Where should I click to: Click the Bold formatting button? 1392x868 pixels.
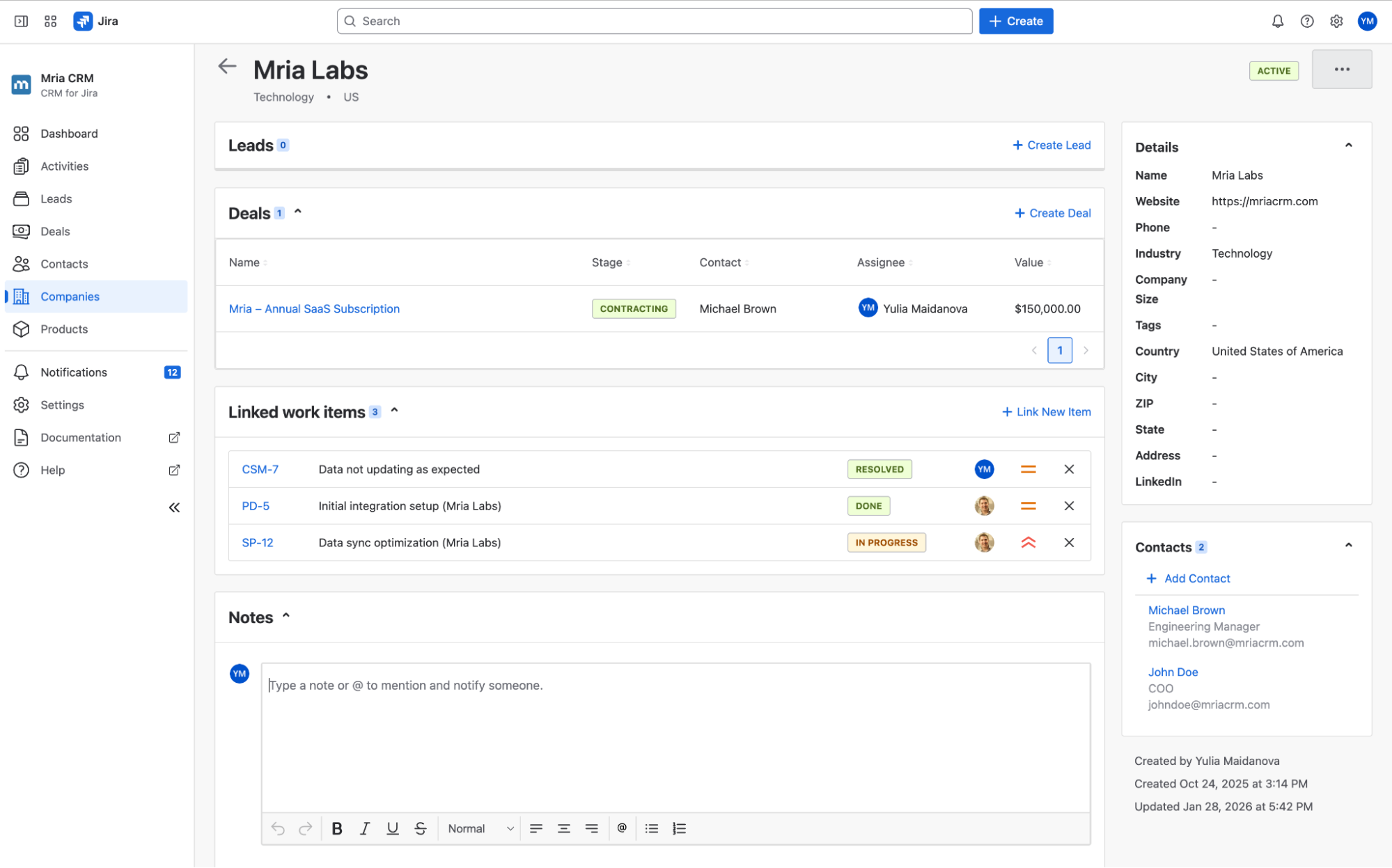(x=336, y=828)
